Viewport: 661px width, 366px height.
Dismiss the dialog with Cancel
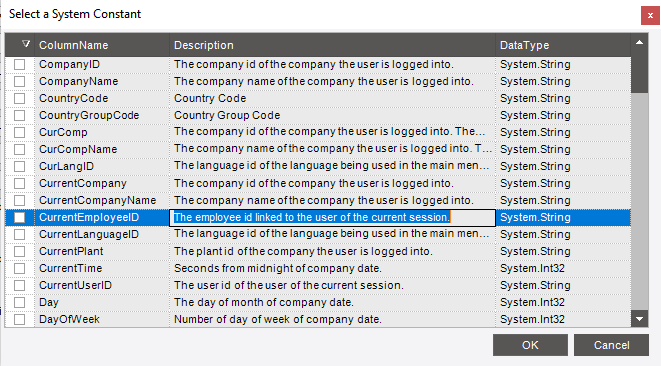pos(611,345)
